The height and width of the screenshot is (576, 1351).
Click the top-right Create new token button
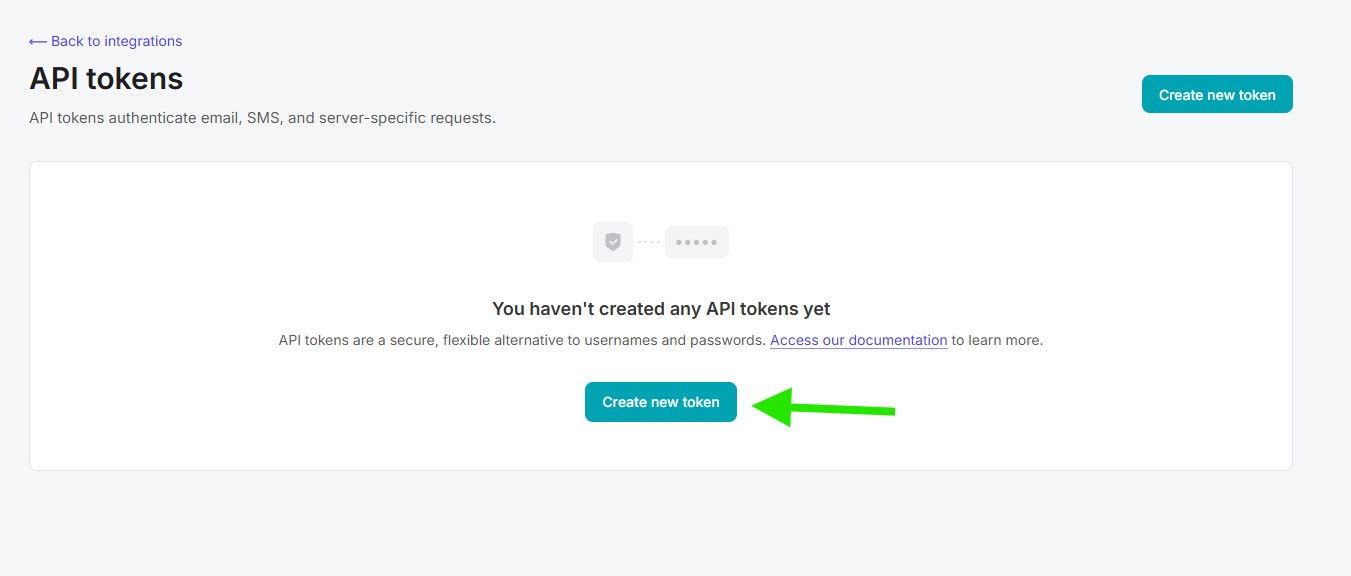pyautogui.click(x=1216, y=95)
